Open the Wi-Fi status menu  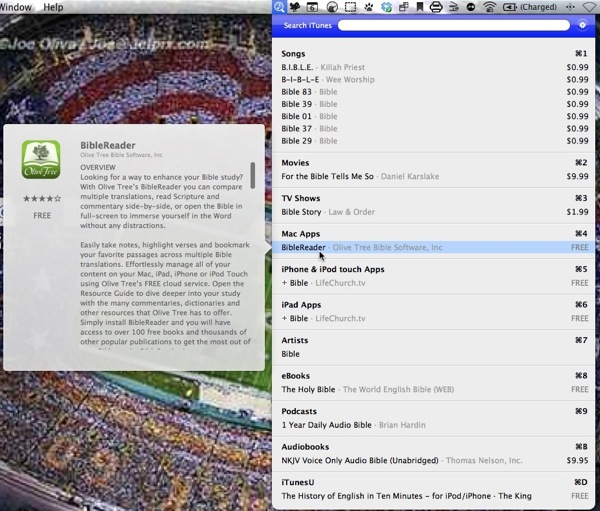[489, 7]
